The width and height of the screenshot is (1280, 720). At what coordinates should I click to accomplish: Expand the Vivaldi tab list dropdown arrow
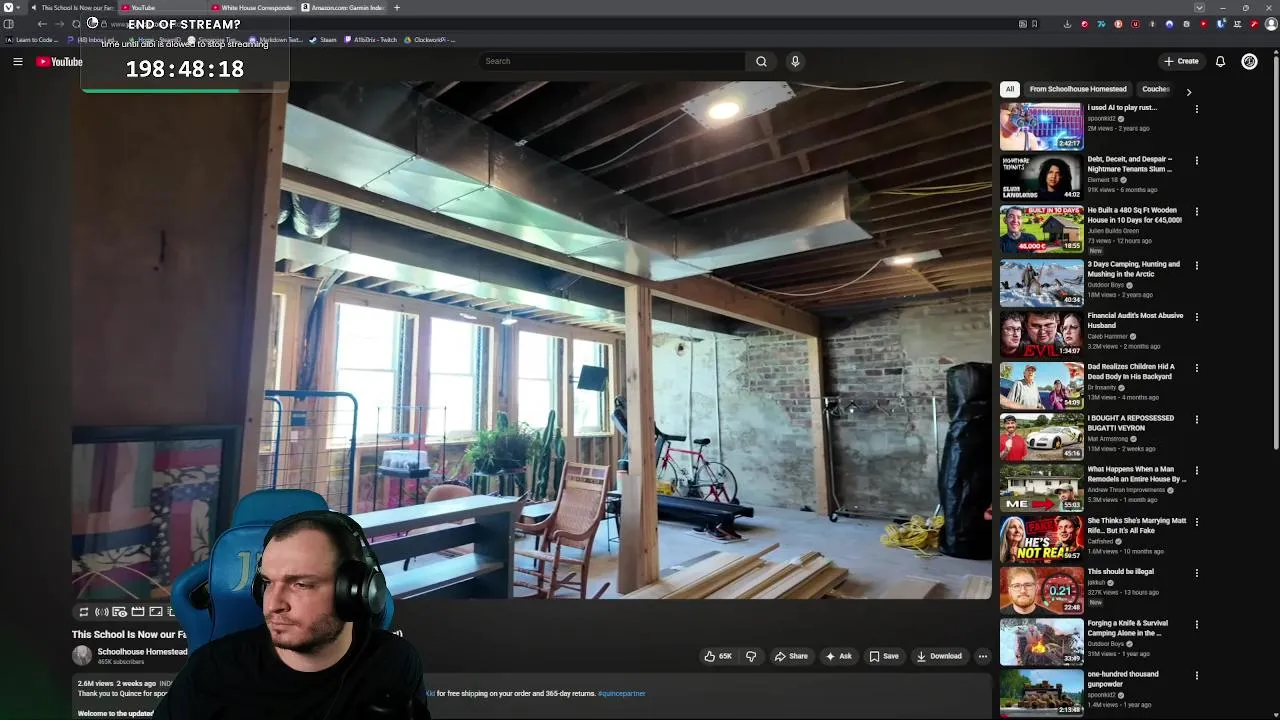point(1199,7)
